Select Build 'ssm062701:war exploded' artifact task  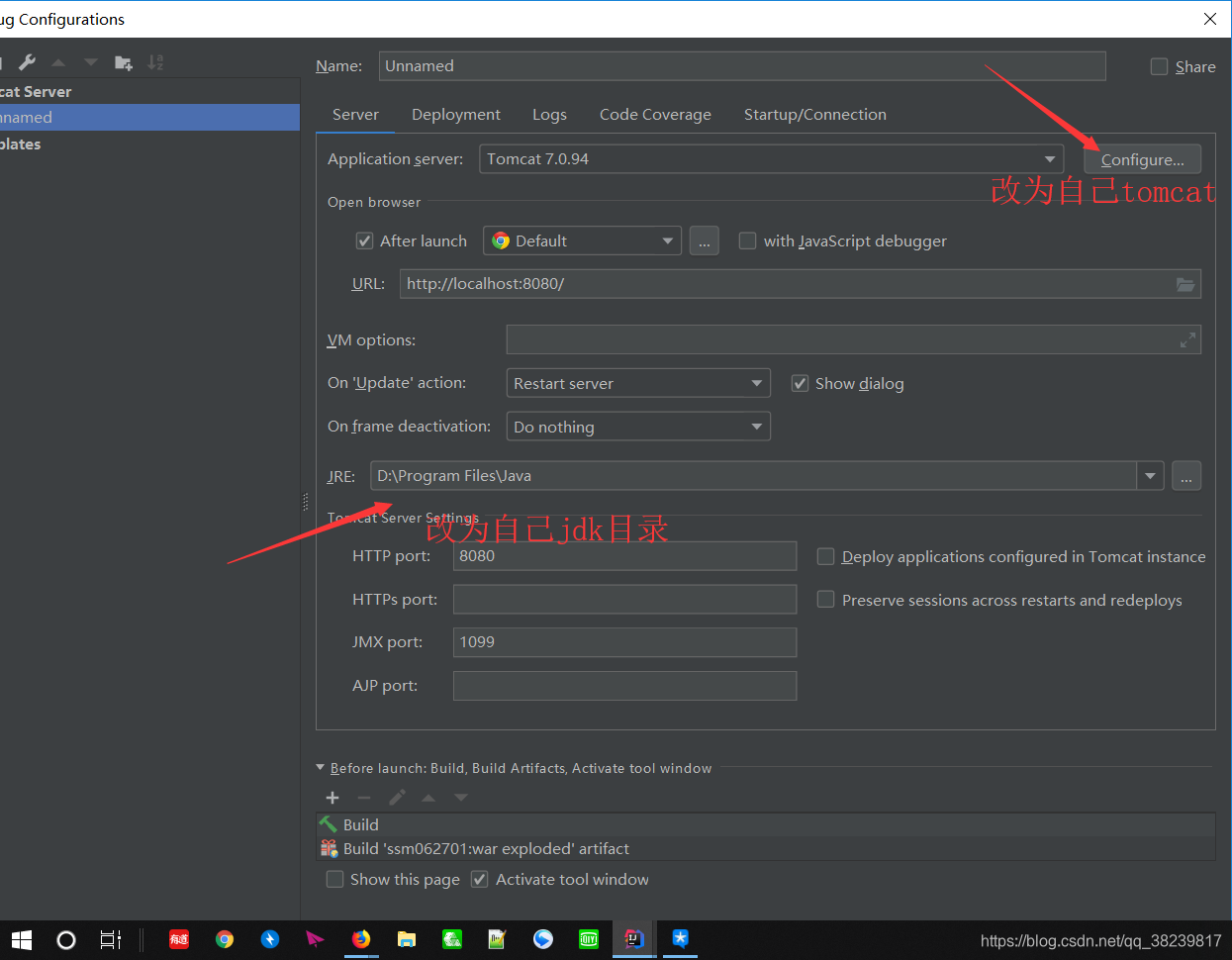pyautogui.click(x=765, y=848)
